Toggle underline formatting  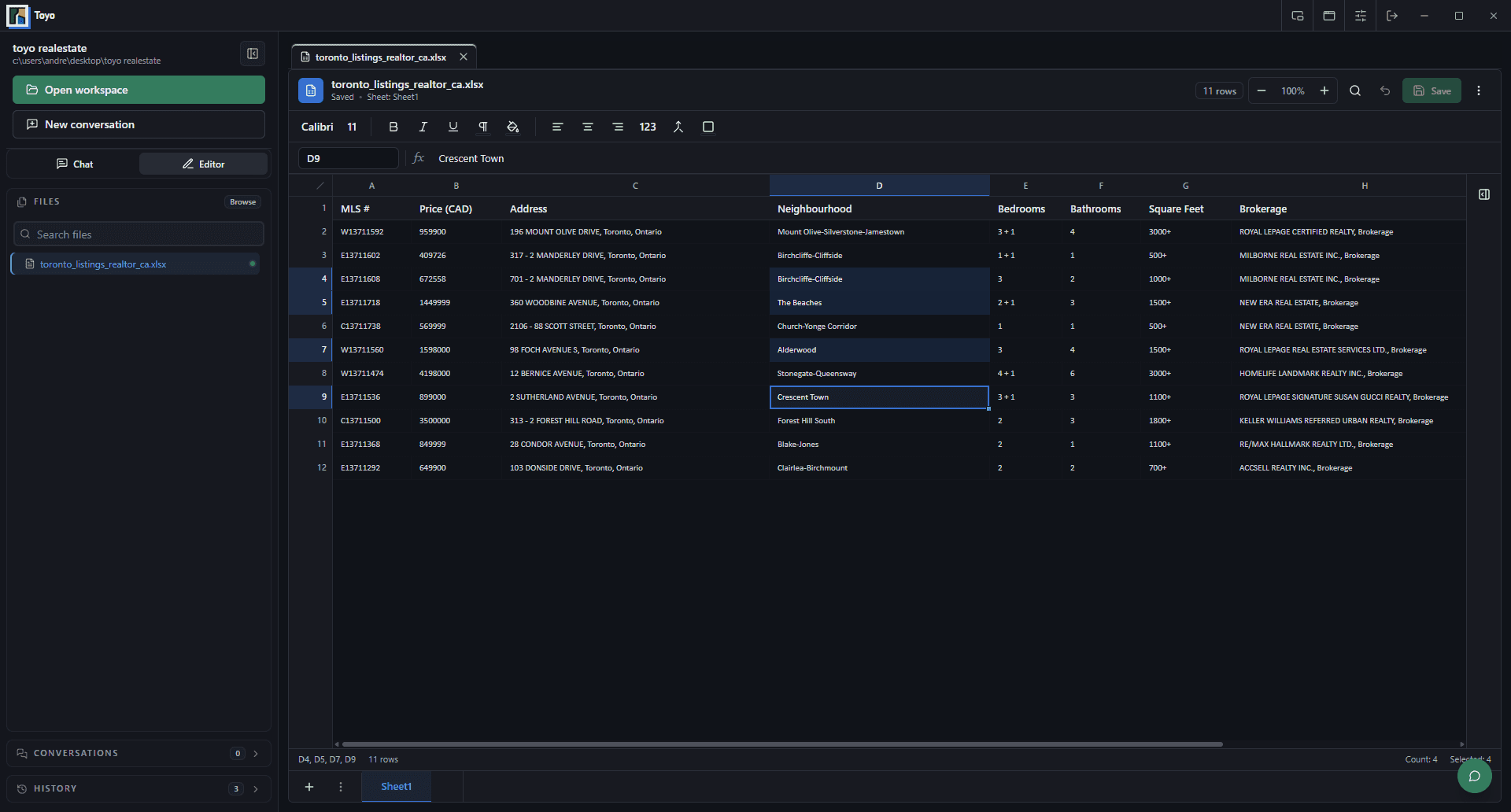click(x=453, y=127)
